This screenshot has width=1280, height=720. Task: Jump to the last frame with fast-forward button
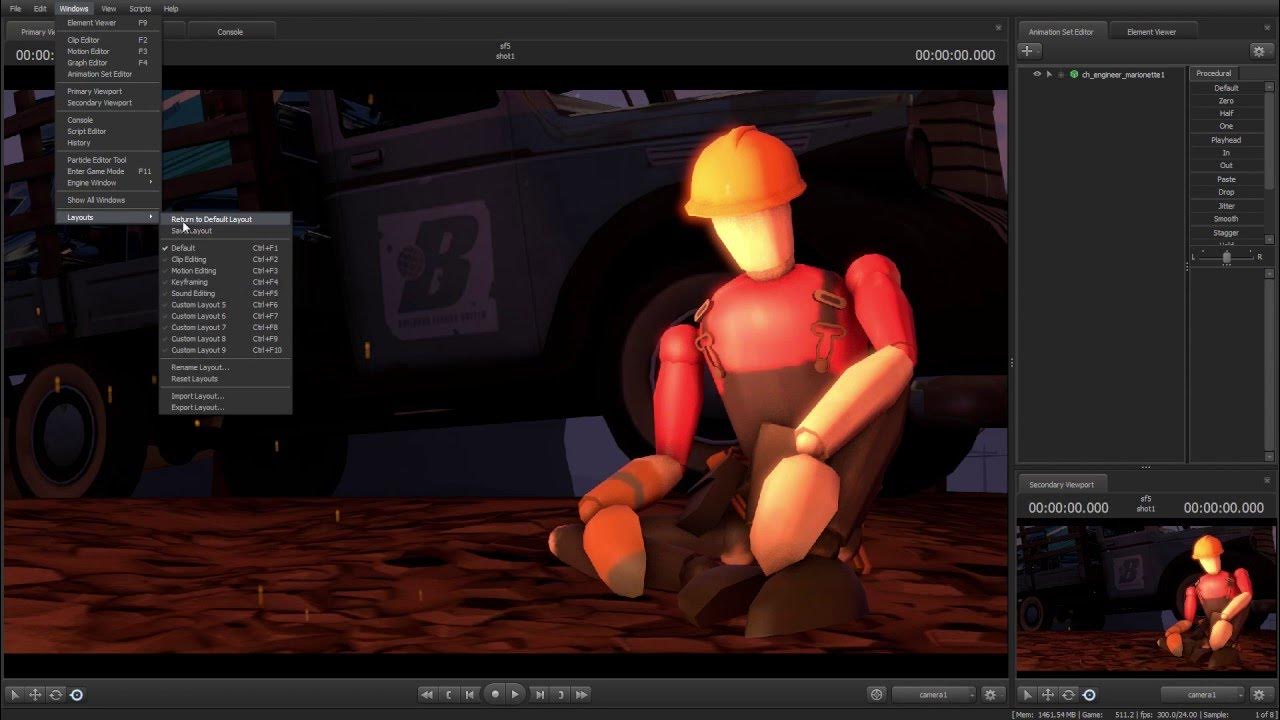(582, 694)
